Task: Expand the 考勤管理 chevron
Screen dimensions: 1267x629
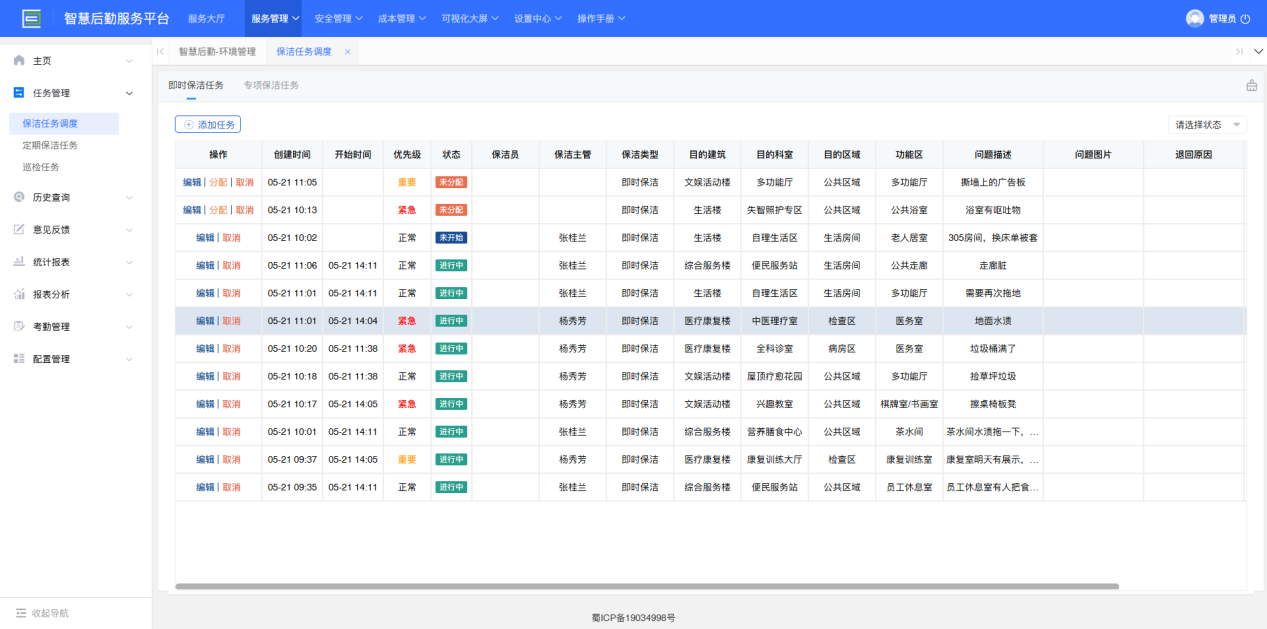Action: 129,326
